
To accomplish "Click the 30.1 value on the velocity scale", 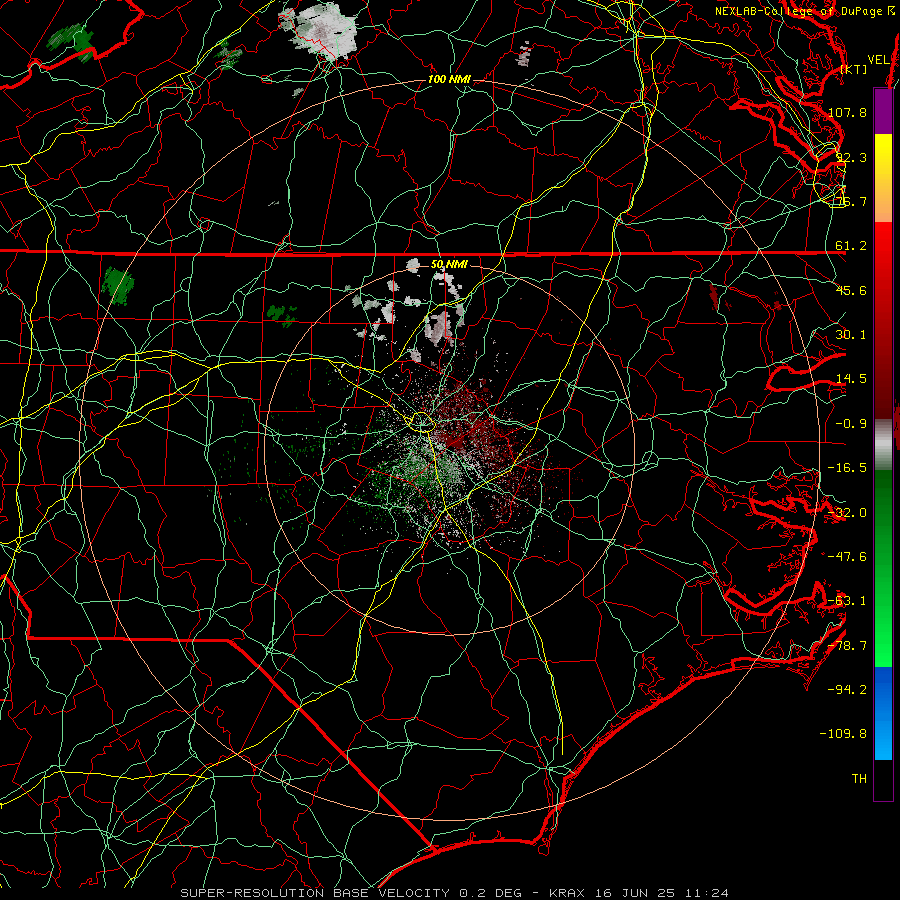I will (851, 335).
